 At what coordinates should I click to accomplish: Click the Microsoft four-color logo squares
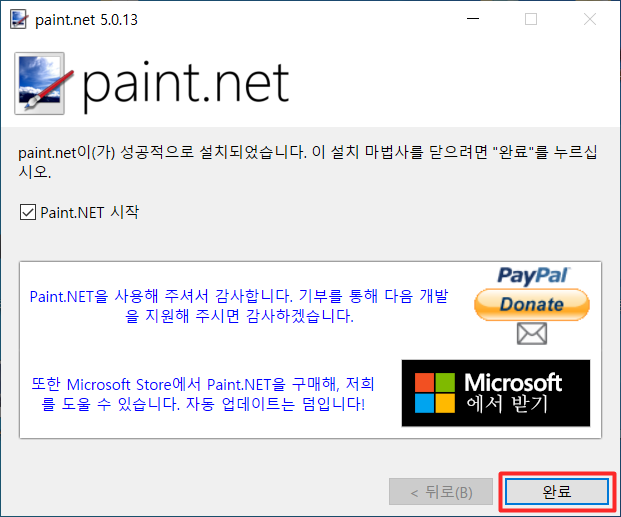pos(435,393)
